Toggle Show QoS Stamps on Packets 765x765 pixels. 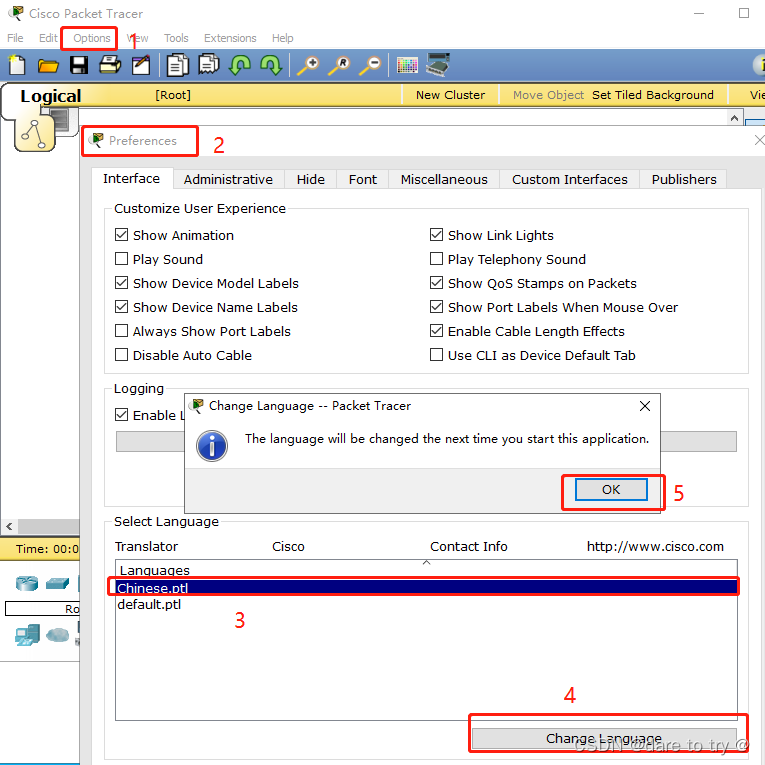click(437, 282)
